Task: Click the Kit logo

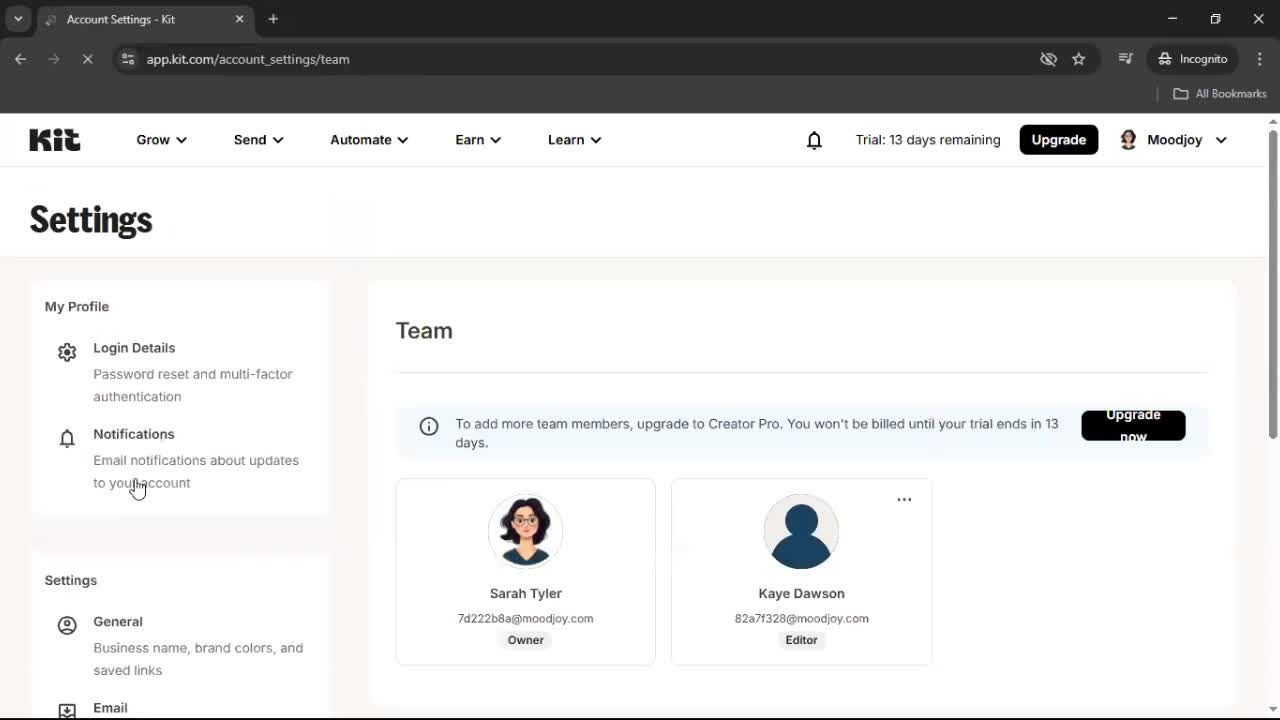Action: 55,140
